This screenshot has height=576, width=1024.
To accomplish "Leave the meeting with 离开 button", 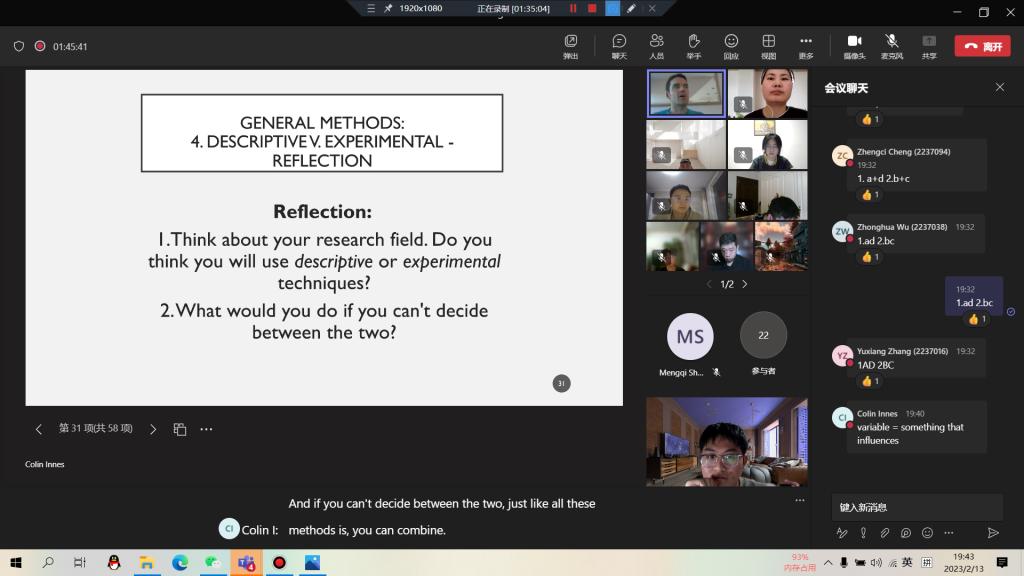I will coord(981,46).
